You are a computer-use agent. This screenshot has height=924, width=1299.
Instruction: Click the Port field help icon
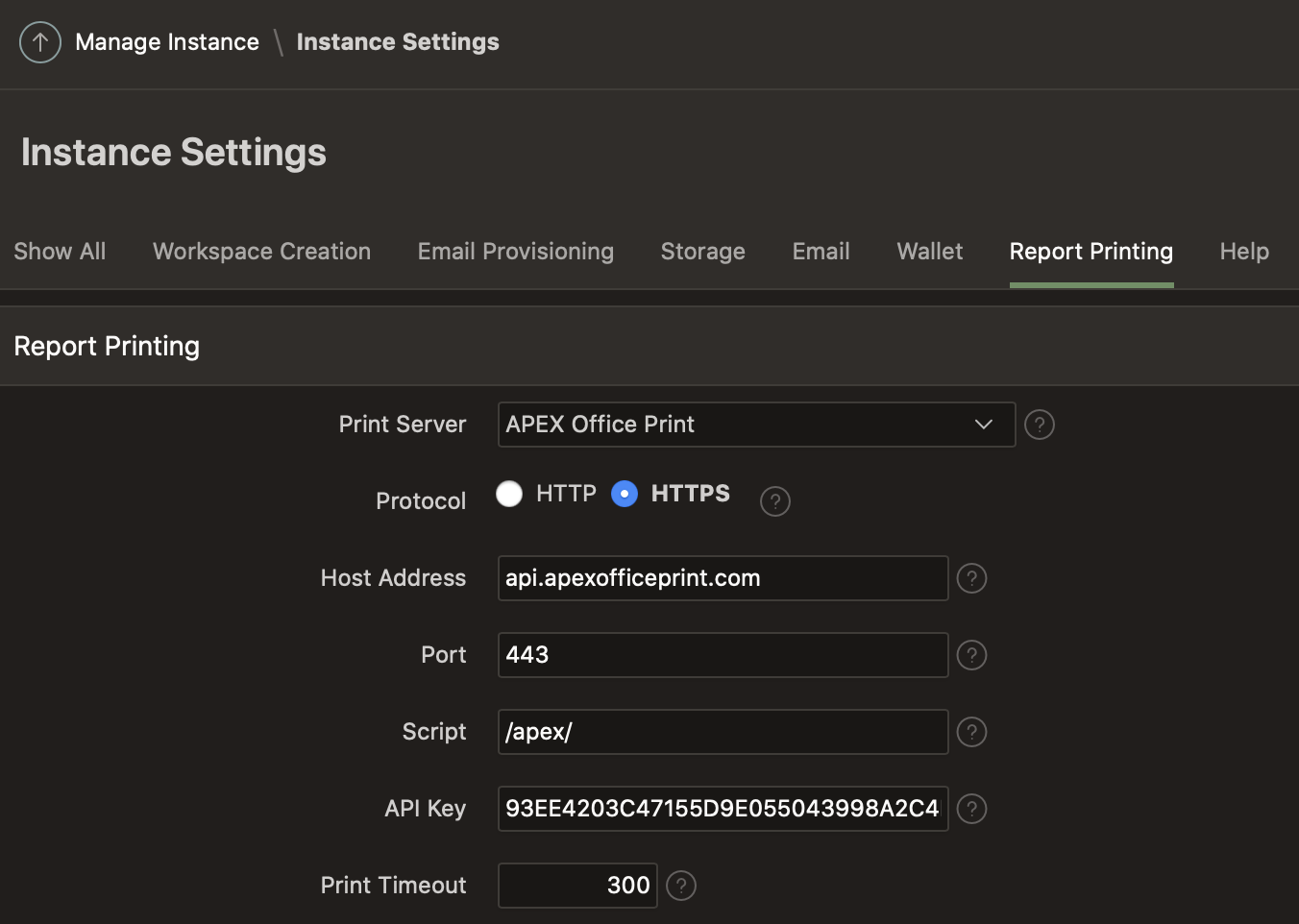[x=972, y=655]
